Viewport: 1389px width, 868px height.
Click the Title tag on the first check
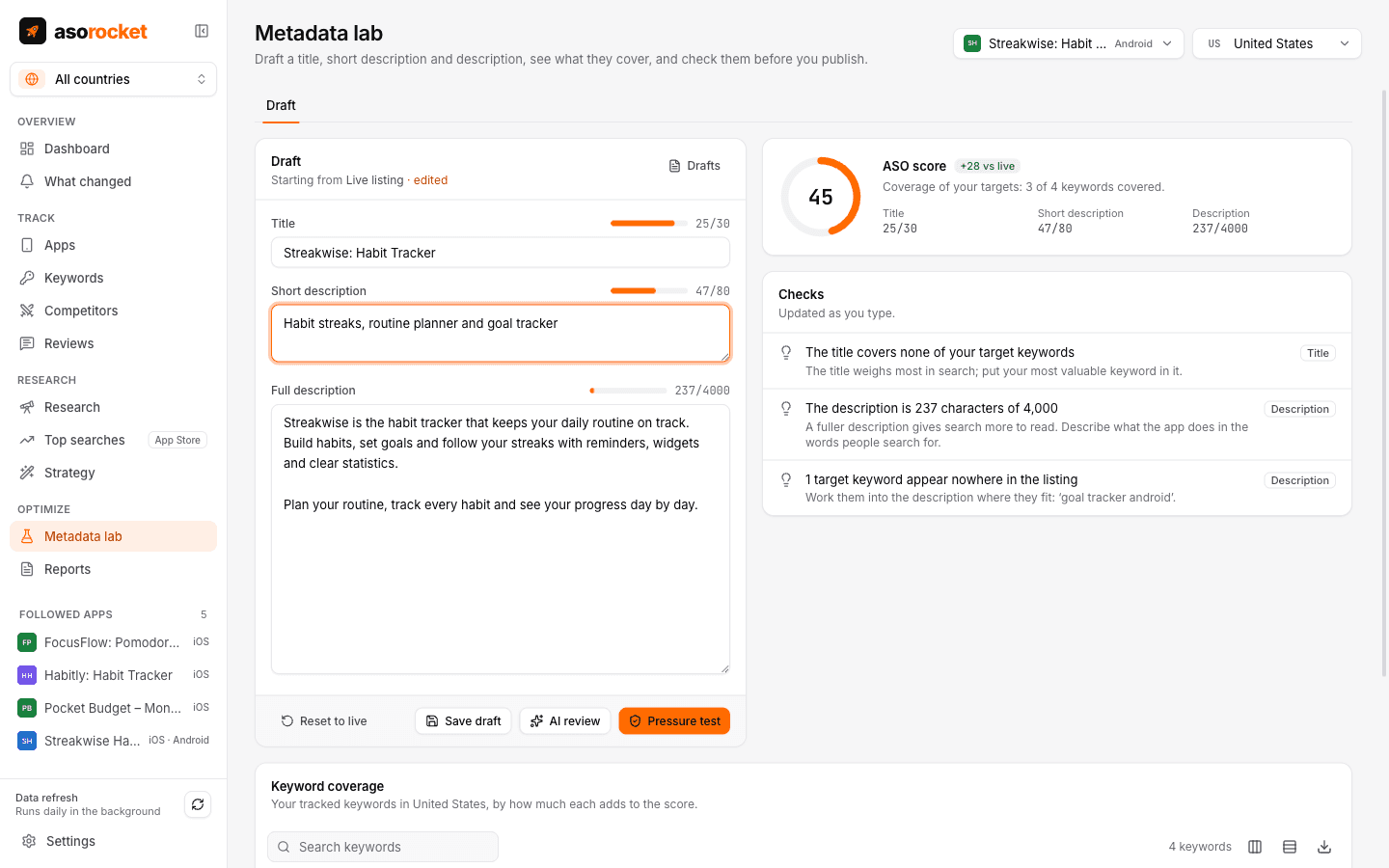(x=1318, y=353)
